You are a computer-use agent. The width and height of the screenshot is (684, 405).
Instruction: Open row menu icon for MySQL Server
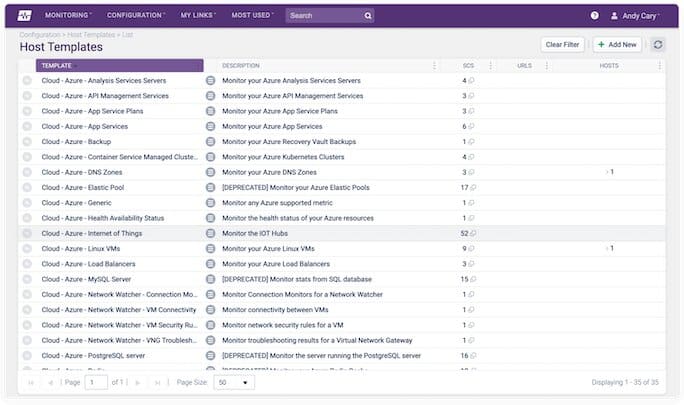coord(210,279)
